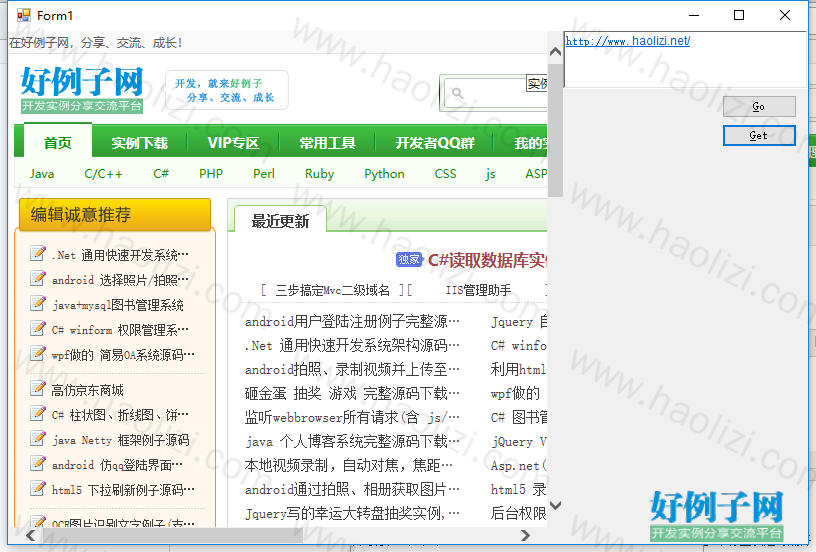Open the Python category link

[x=384, y=174]
